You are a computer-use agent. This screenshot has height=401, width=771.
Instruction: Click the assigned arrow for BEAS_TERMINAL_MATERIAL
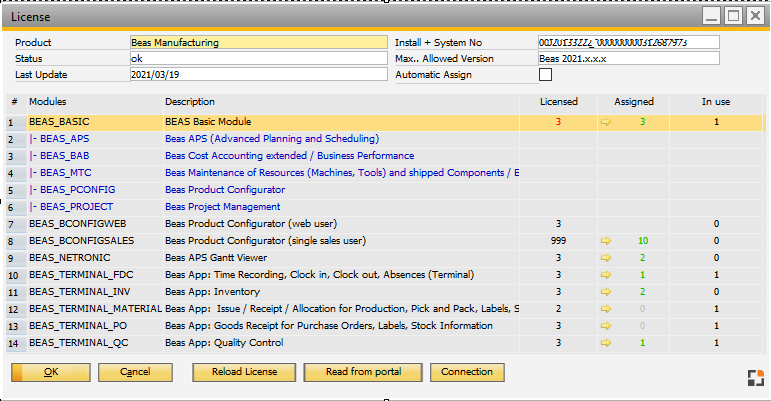pos(605,309)
